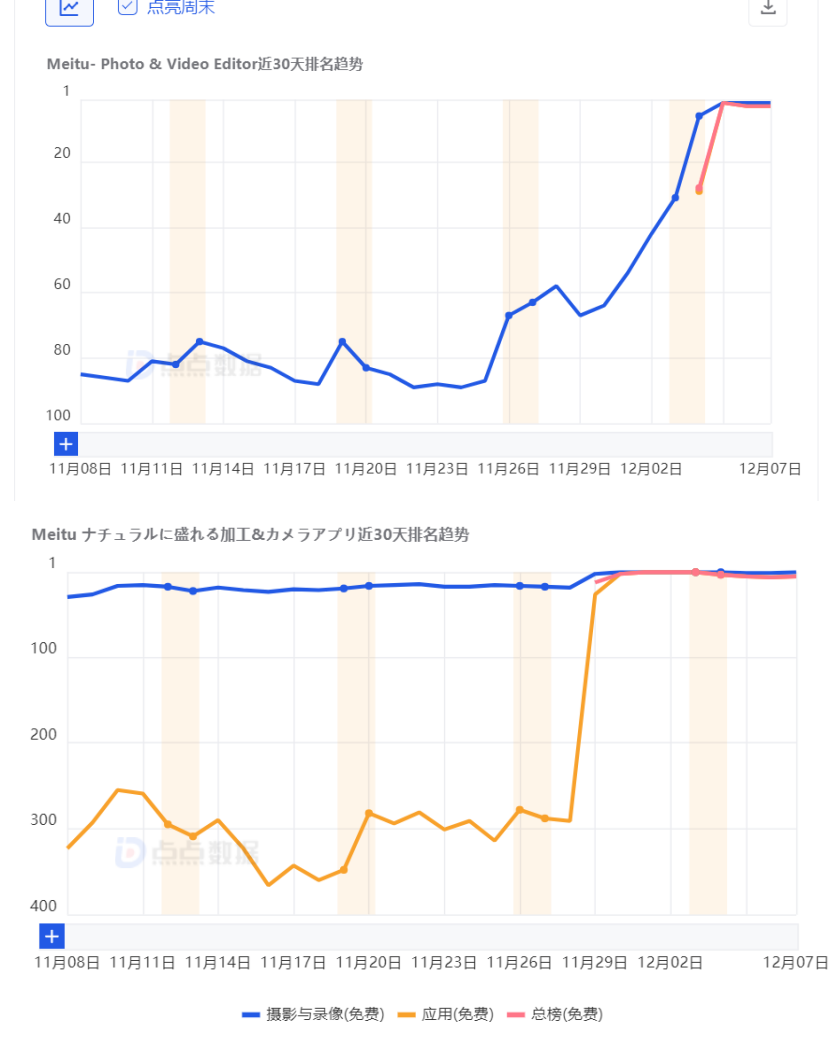Click the pink 总榜(免费) legend marker
The width and height of the screenshot is (831, 1050).
pos(516,1014)
